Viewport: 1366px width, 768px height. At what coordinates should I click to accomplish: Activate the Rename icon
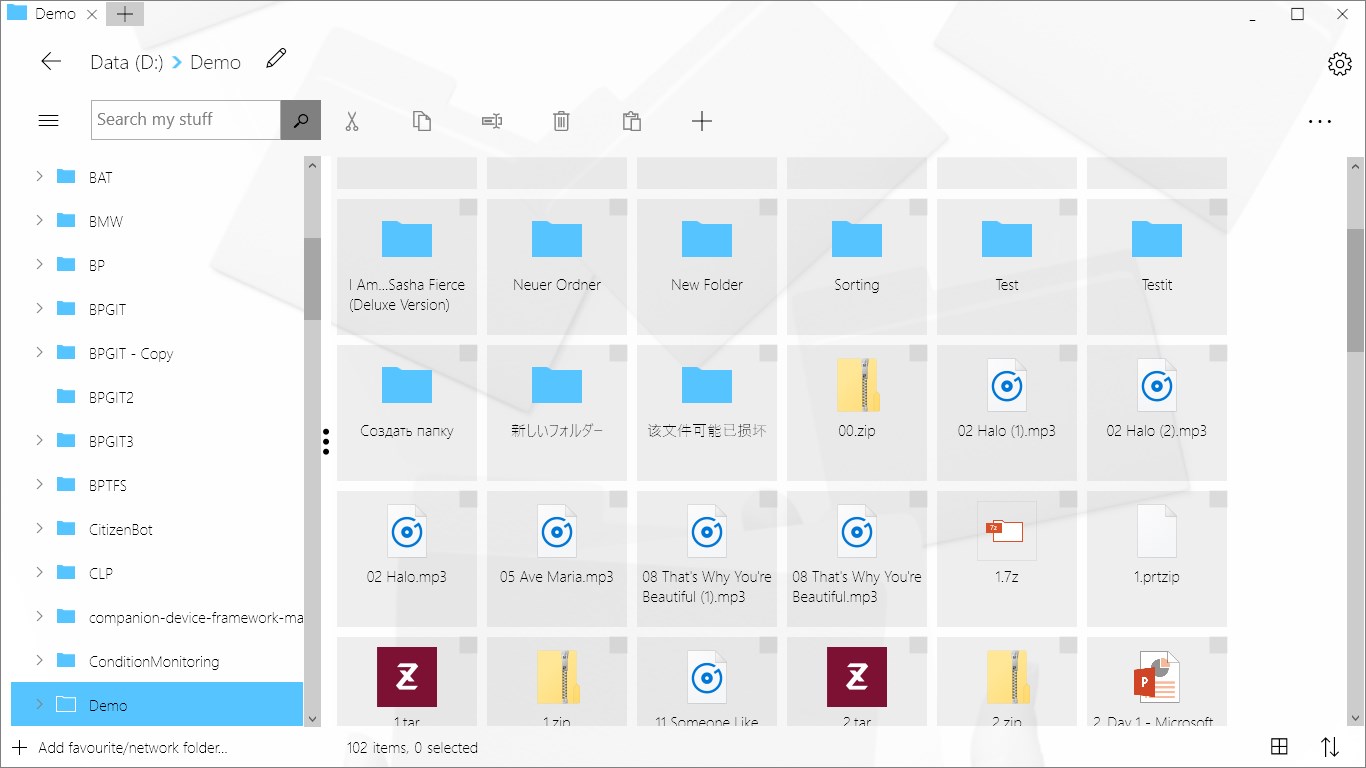point(491,120)
